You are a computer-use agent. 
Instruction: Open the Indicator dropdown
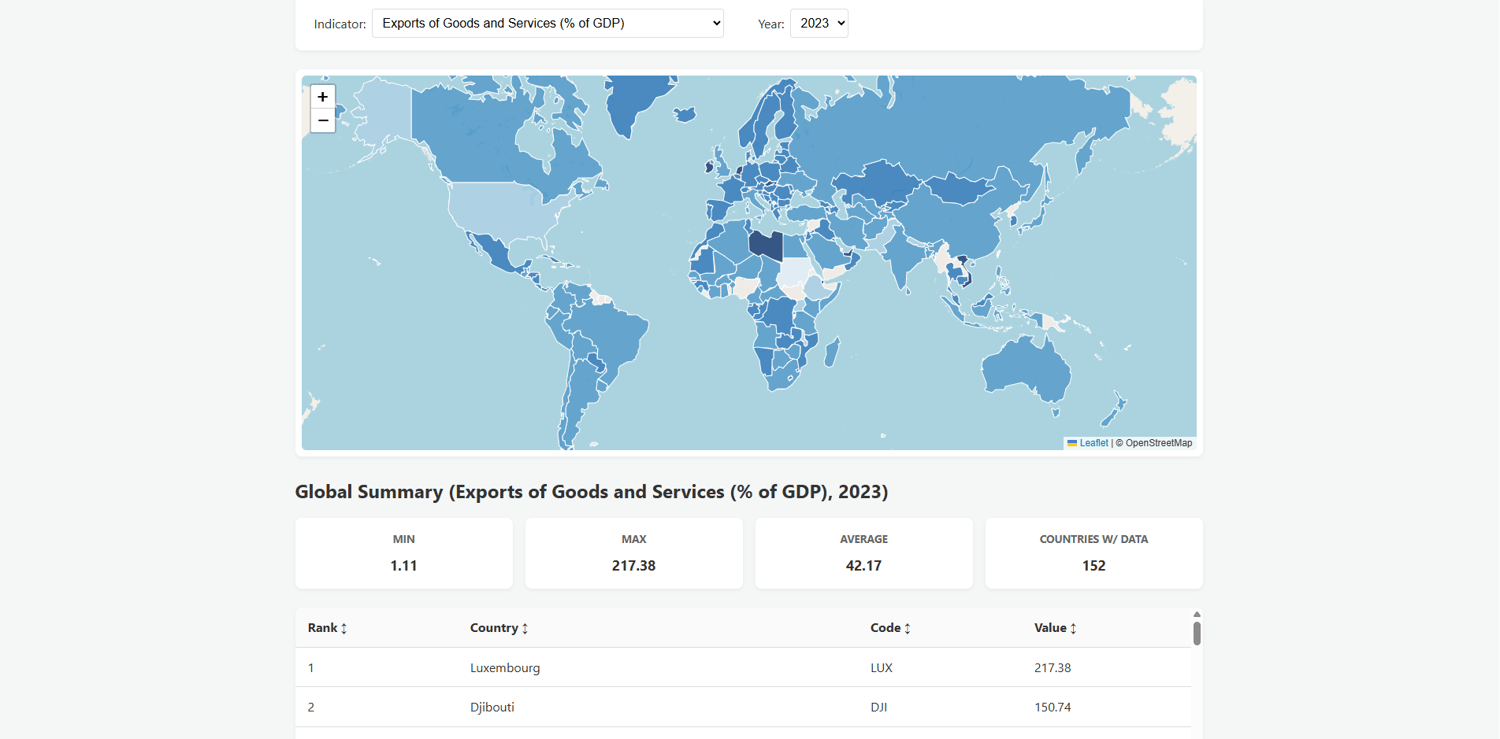[x=547, y=23]
